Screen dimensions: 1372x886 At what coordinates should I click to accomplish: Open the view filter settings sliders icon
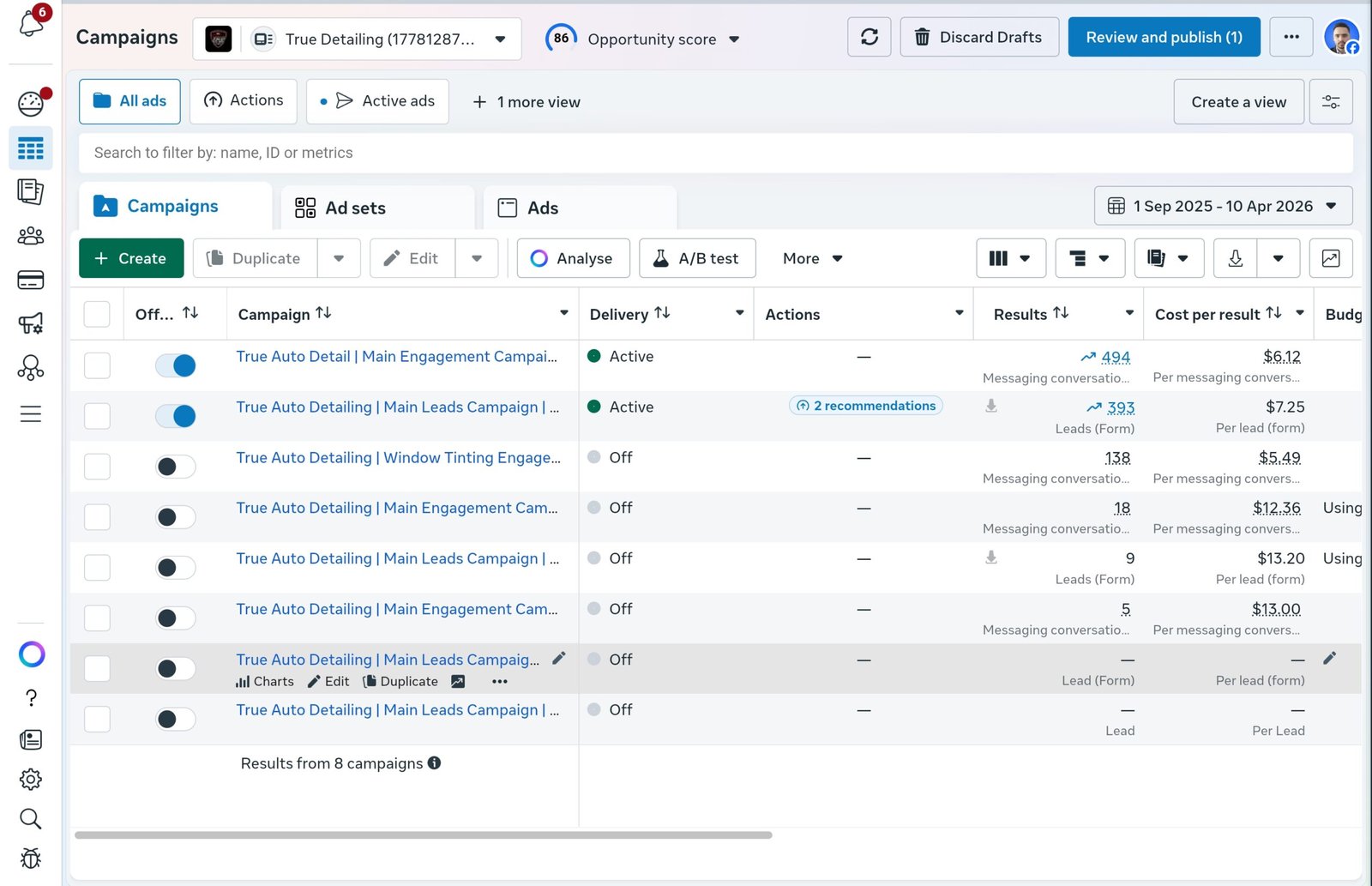coord(1331,102)
